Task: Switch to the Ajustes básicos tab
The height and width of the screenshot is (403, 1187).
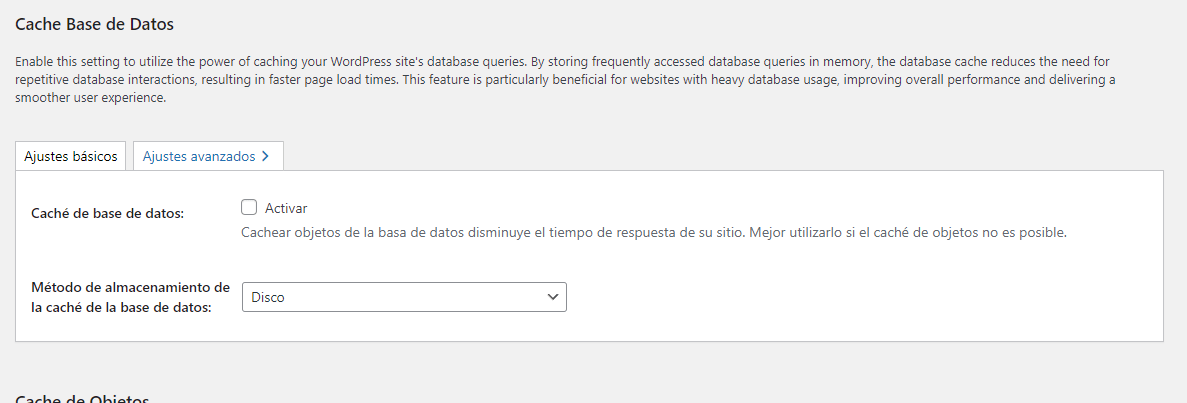Action: (x=70, y=156)
